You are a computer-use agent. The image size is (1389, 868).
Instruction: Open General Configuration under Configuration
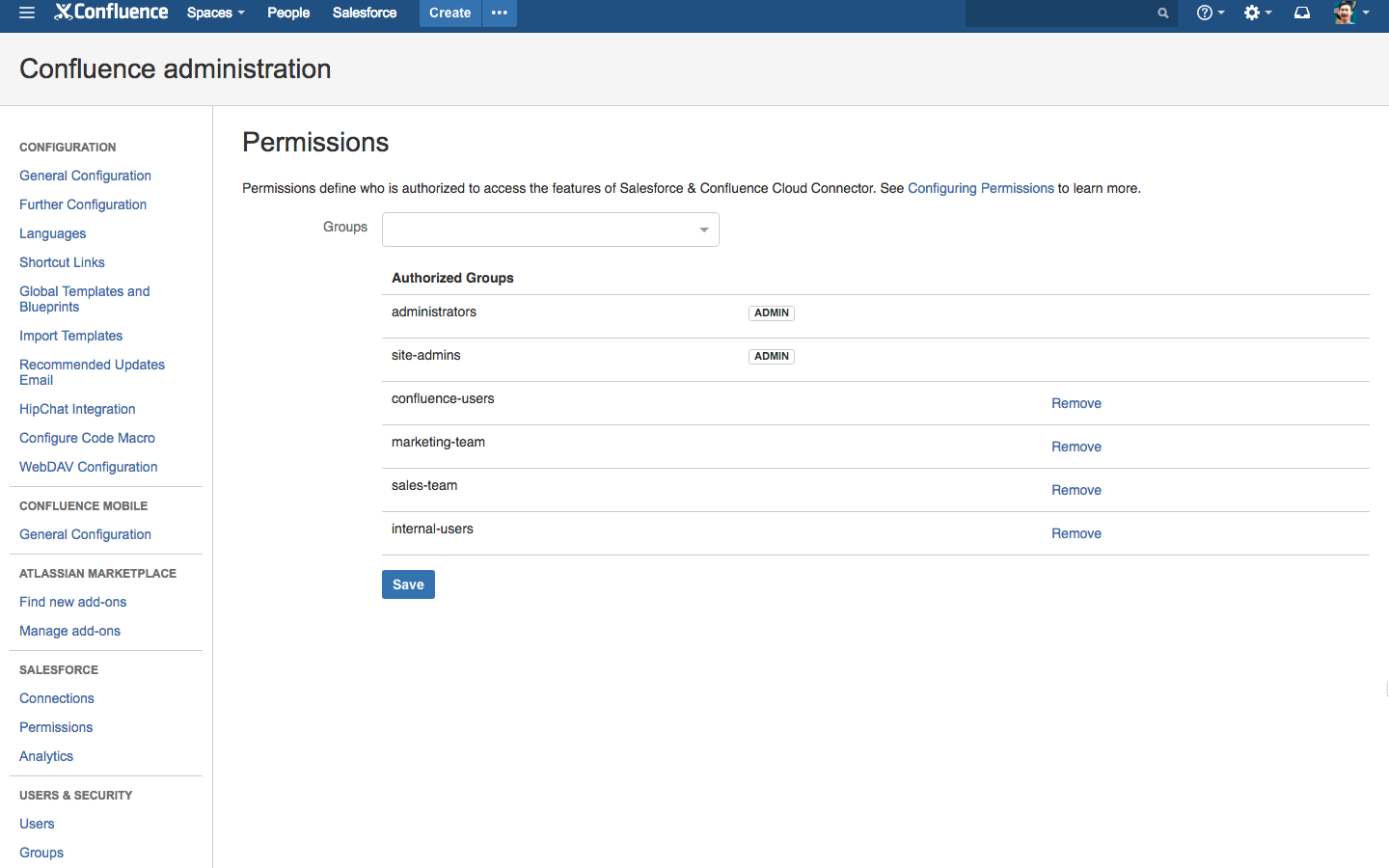(x=85, y=176)
